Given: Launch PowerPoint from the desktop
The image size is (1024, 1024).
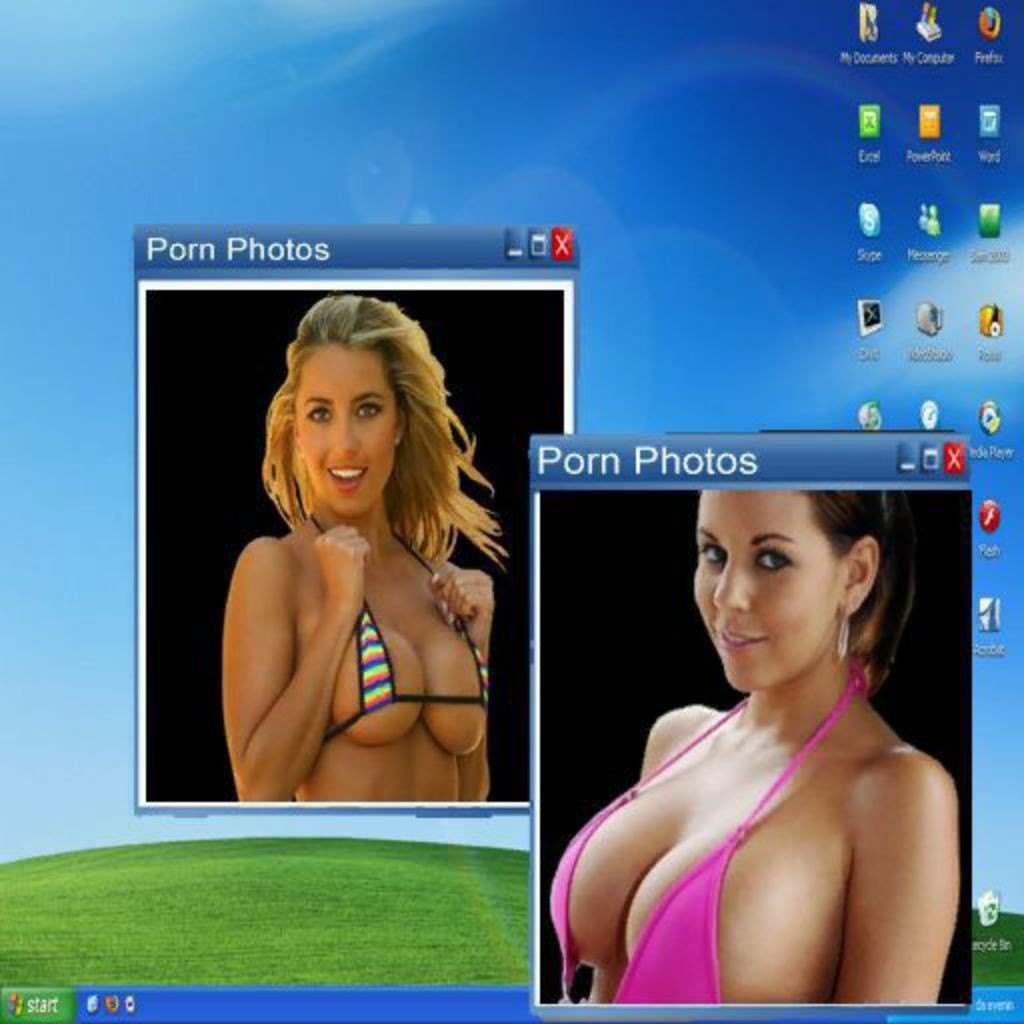Looking at the screenshot, I should [929, 122].
